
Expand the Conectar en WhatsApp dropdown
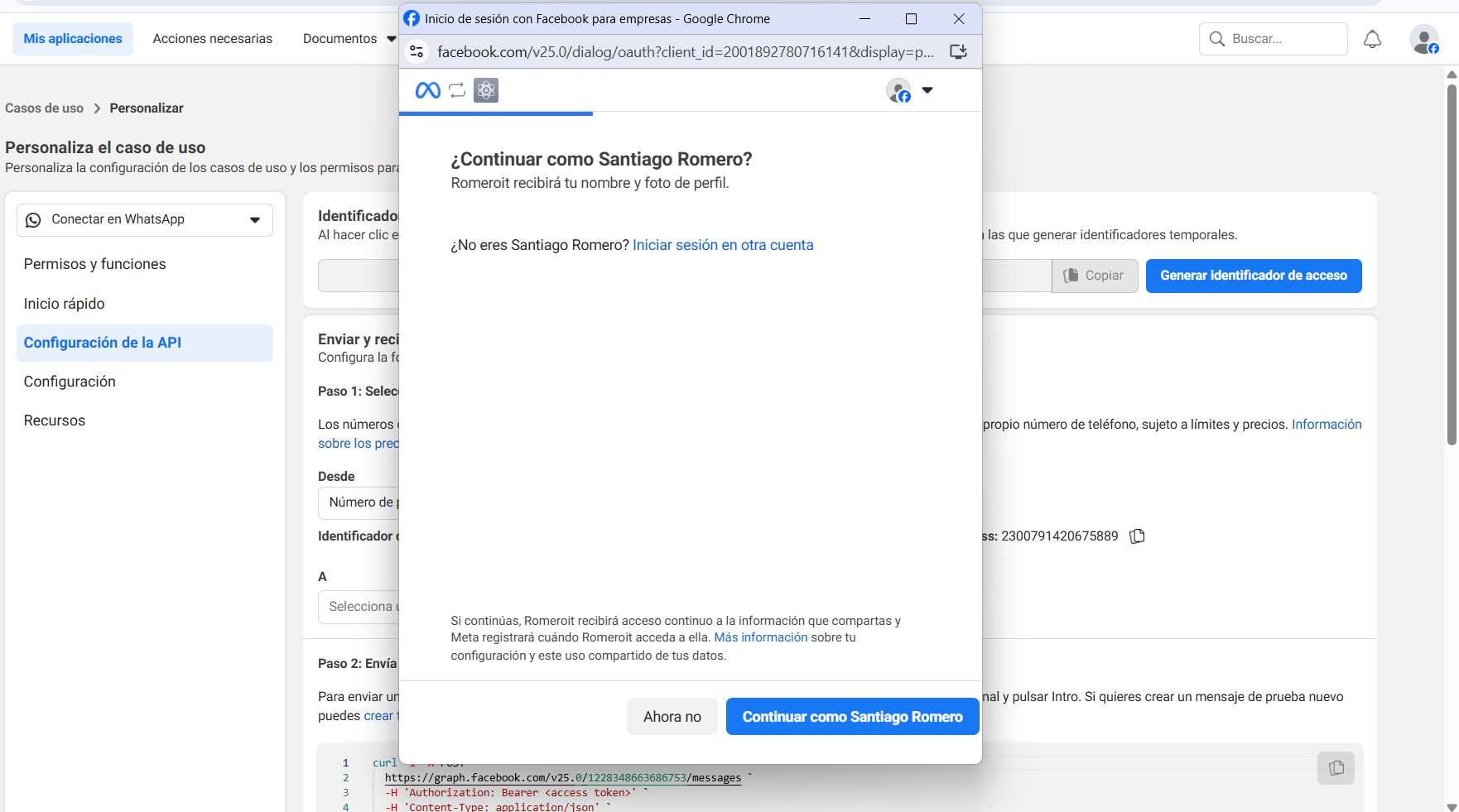click(x=145, y=220)
